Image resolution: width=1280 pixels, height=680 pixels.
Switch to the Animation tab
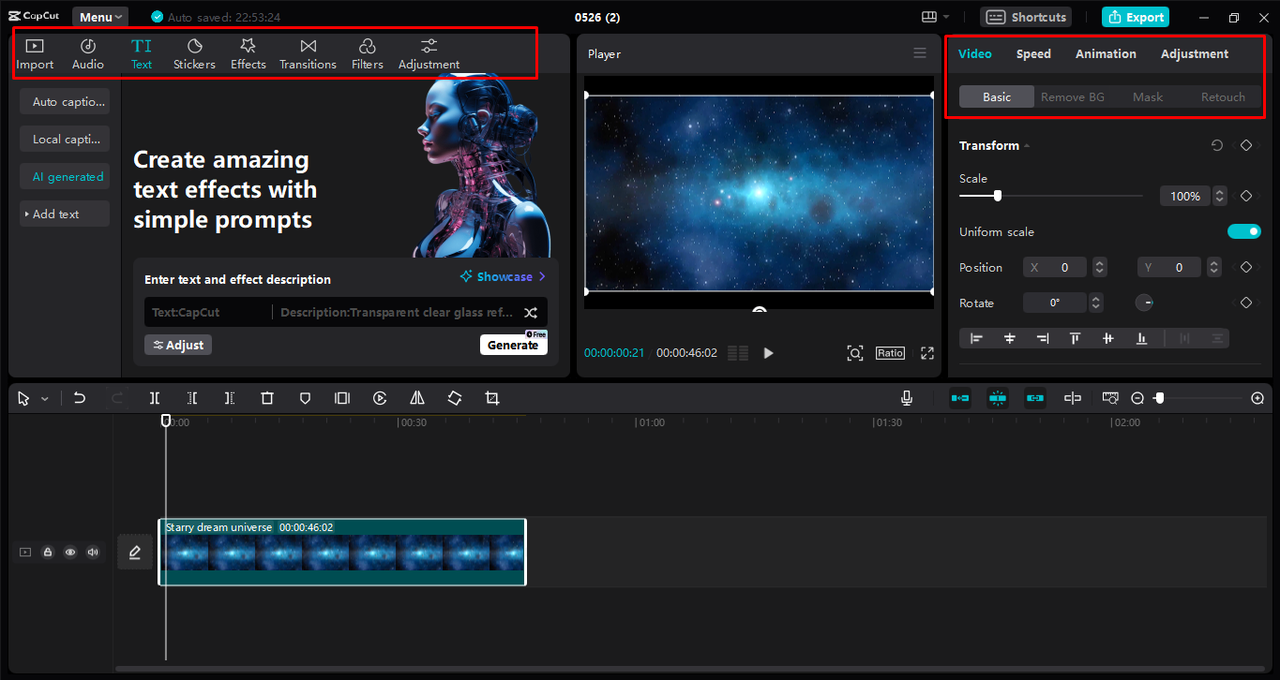(x=1105, y=54)
